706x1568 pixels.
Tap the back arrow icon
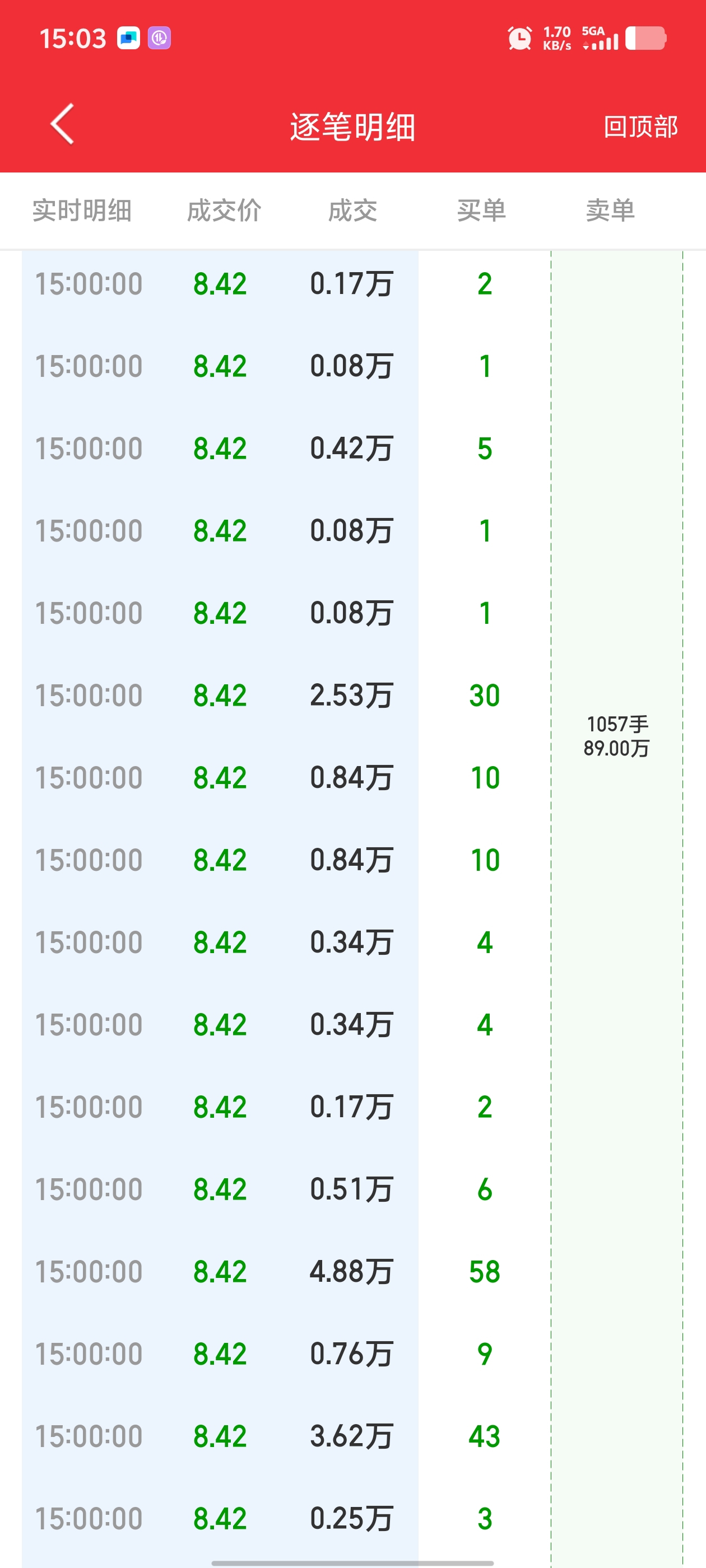pyautogui.click(x=62, y=124)
